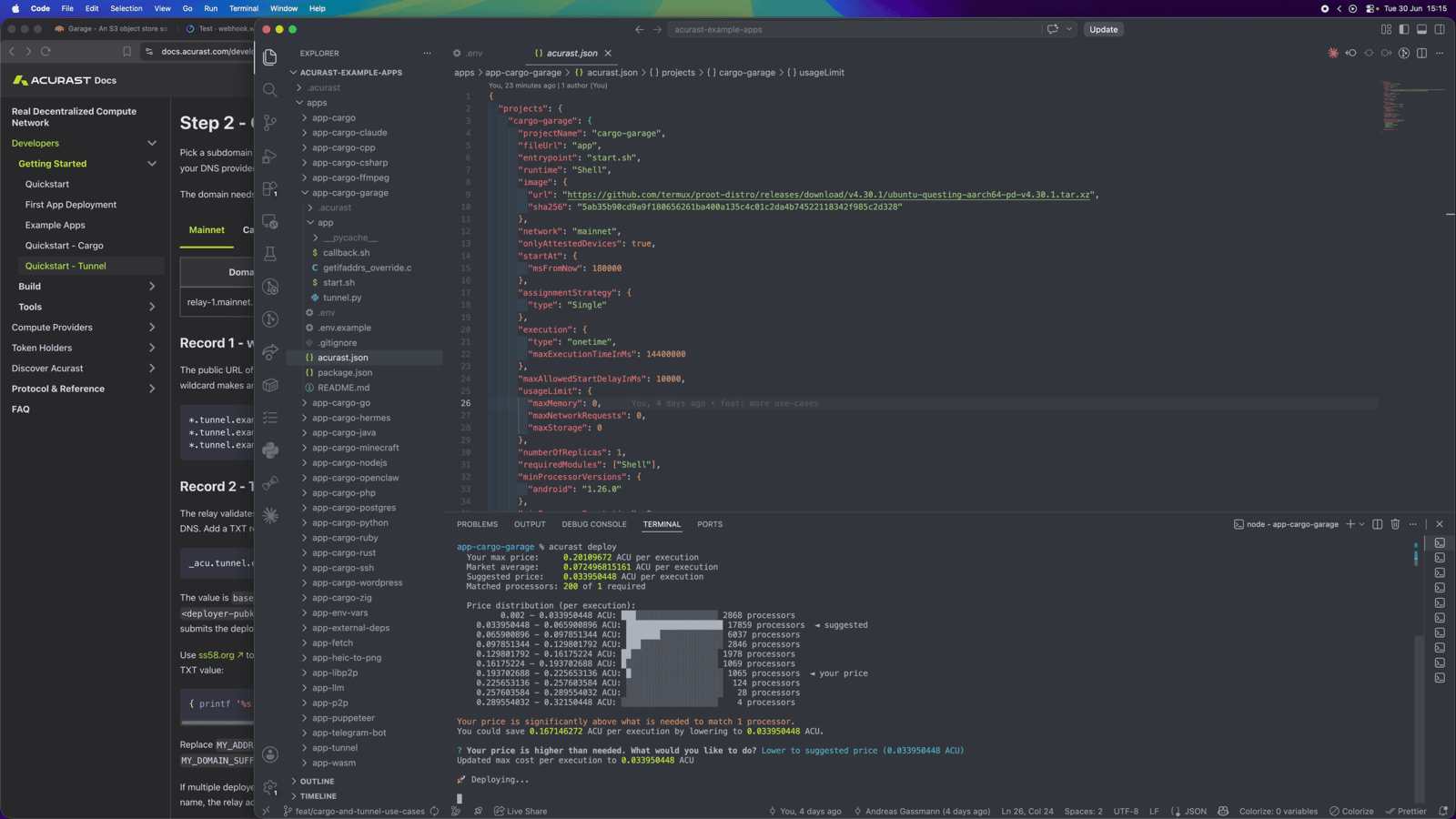This screenshot has height=819, width=1456.
Task: Reload the Acurast Docs browser page
Action: click(45, 51)
